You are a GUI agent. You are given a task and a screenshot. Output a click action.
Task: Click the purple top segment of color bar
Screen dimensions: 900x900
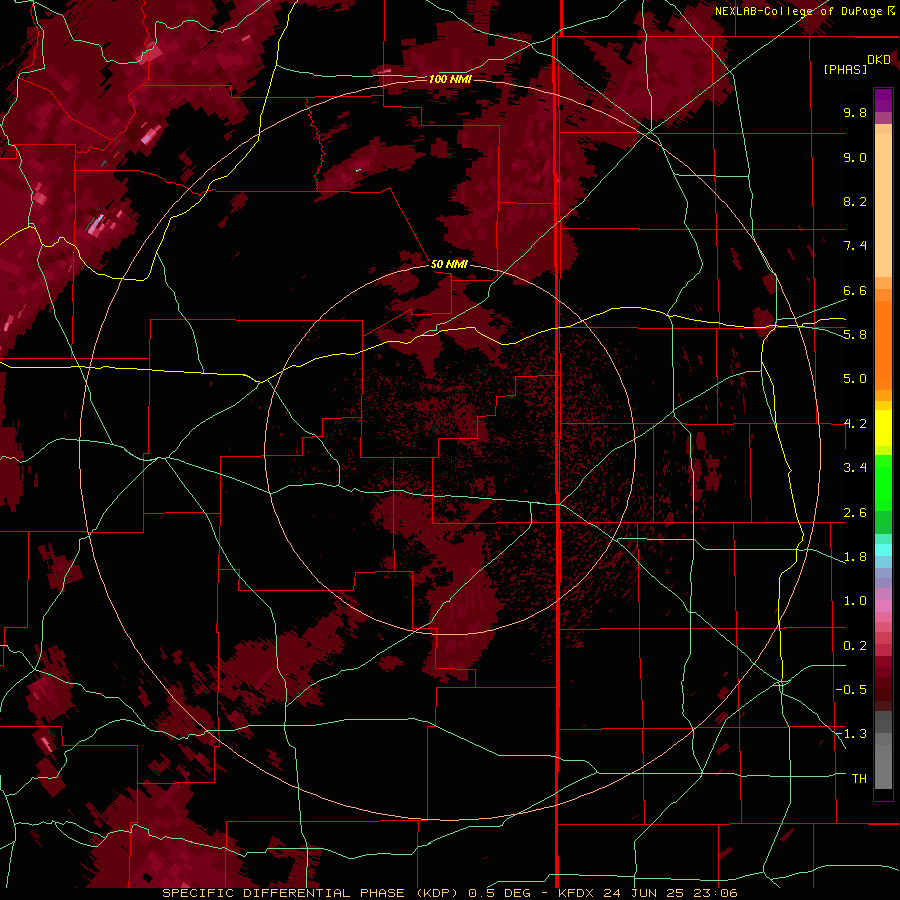[x=883, y=100]
